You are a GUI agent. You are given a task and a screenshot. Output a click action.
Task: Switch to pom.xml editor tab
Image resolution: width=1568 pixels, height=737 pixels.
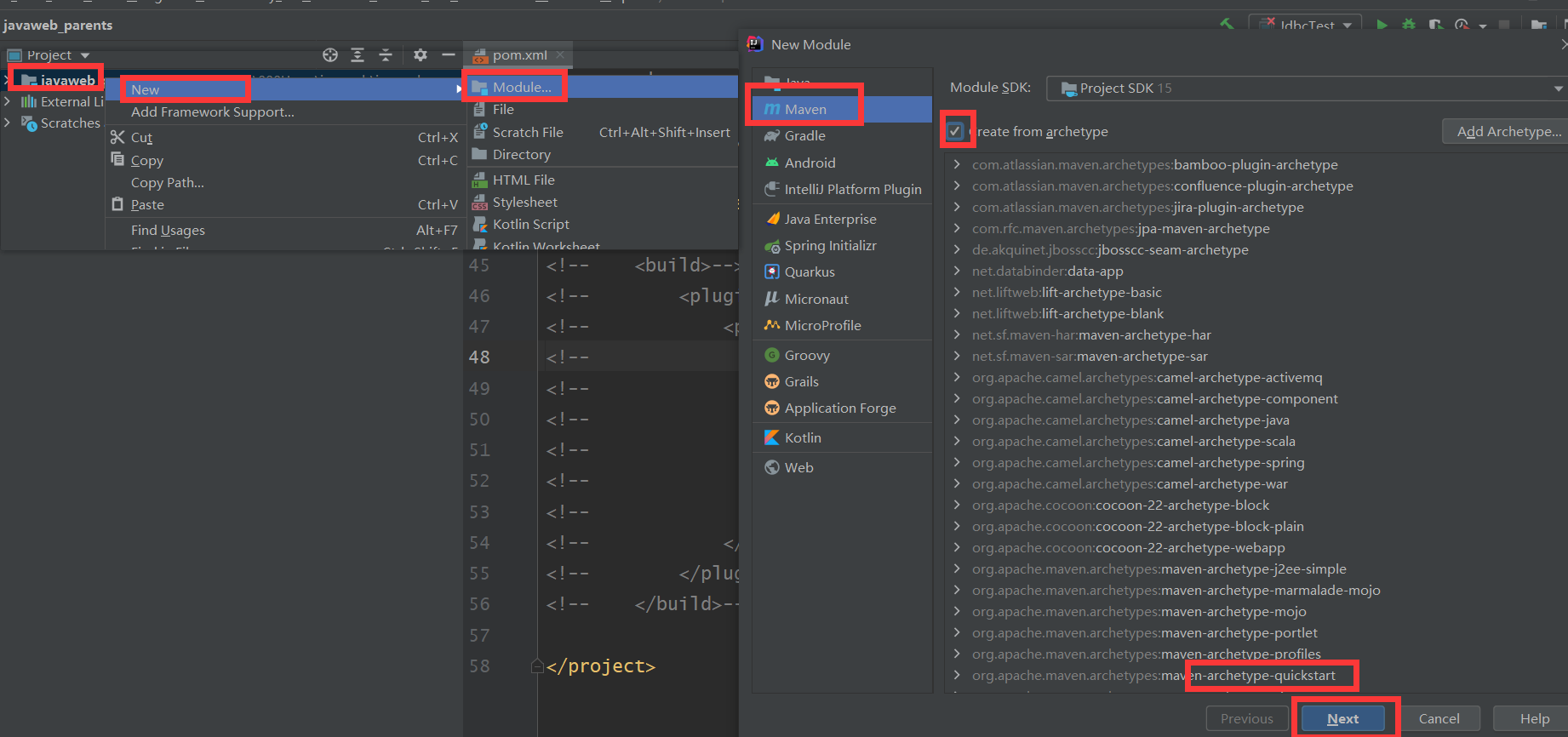(519, 55)
